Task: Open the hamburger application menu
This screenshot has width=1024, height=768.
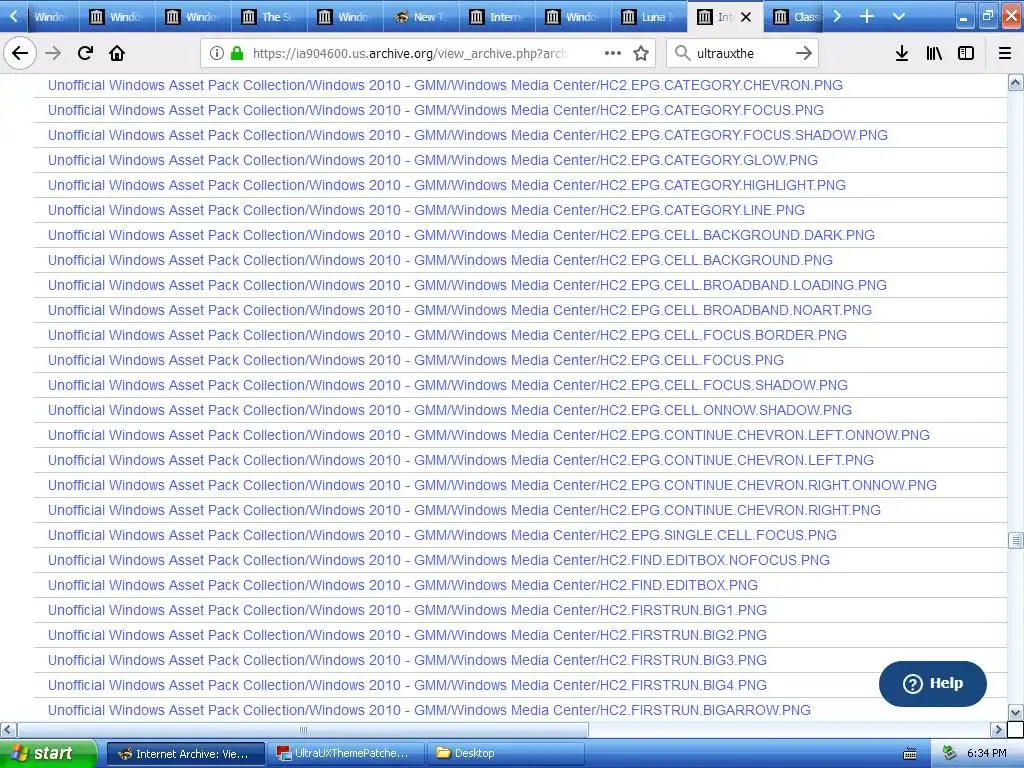Action: coord(1004,53)
